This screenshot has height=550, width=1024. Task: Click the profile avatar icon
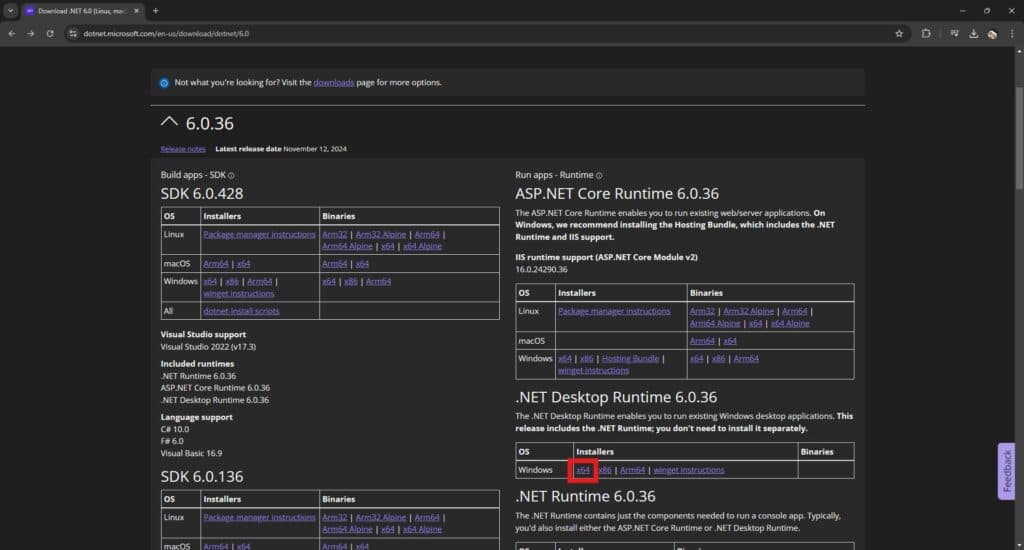pyautogui.click(x=992, y=33)
